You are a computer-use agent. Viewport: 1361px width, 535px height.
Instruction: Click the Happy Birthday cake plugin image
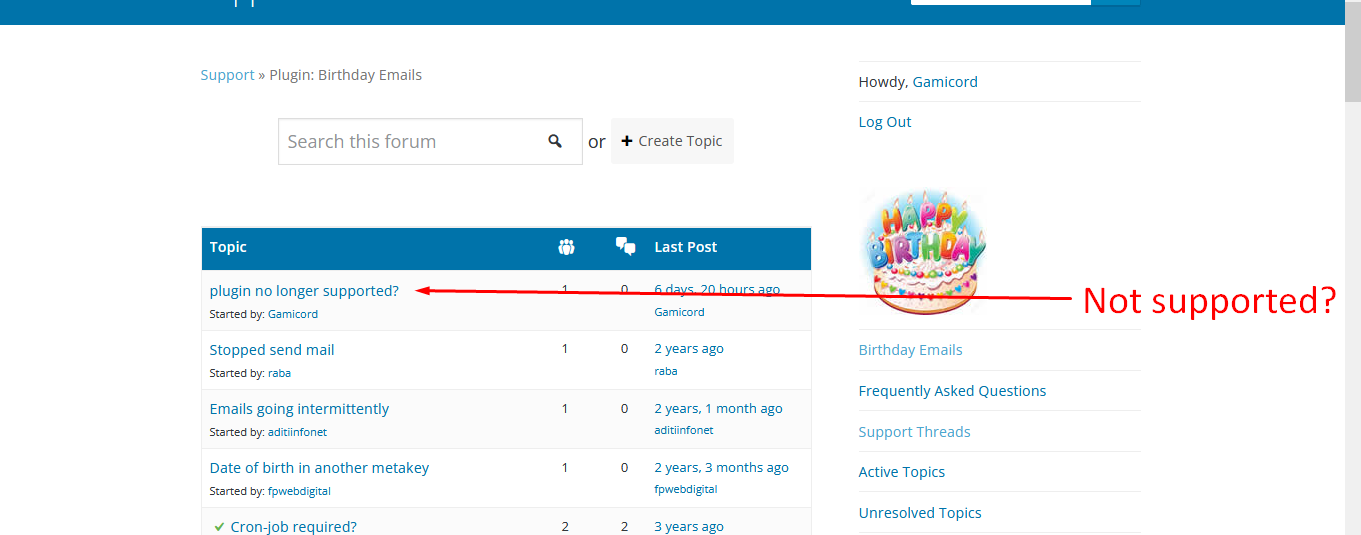pyautogui.click(x=922, y=250)
